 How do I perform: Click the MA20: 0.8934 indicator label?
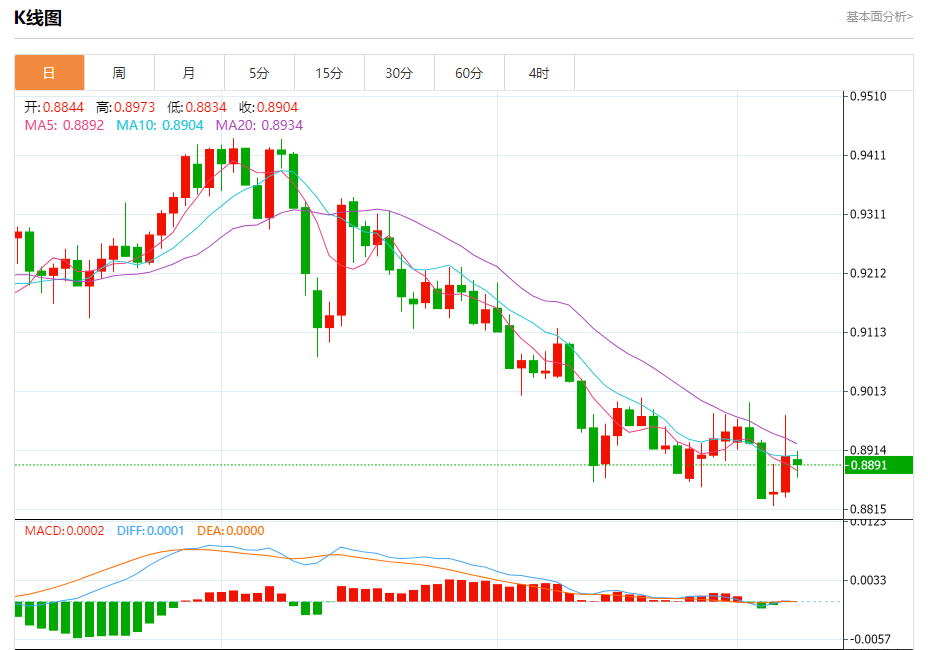(259, 125)
